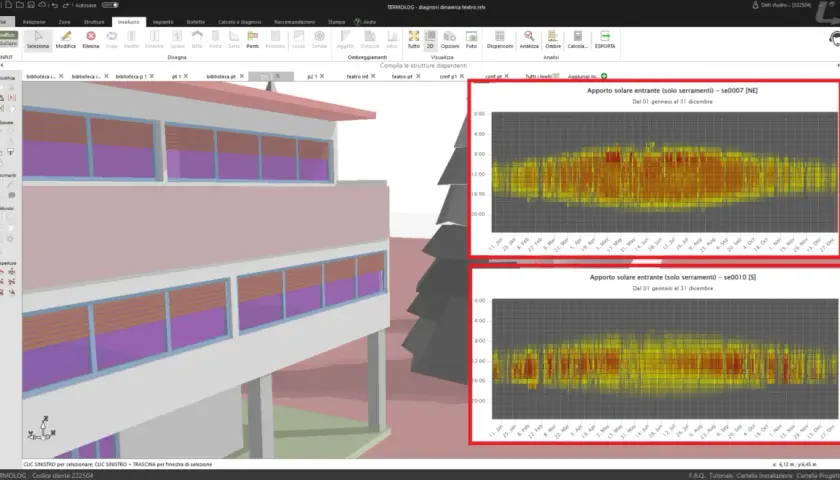Open the headset support icon
This screenshot has height=480, width=840.
835,39
